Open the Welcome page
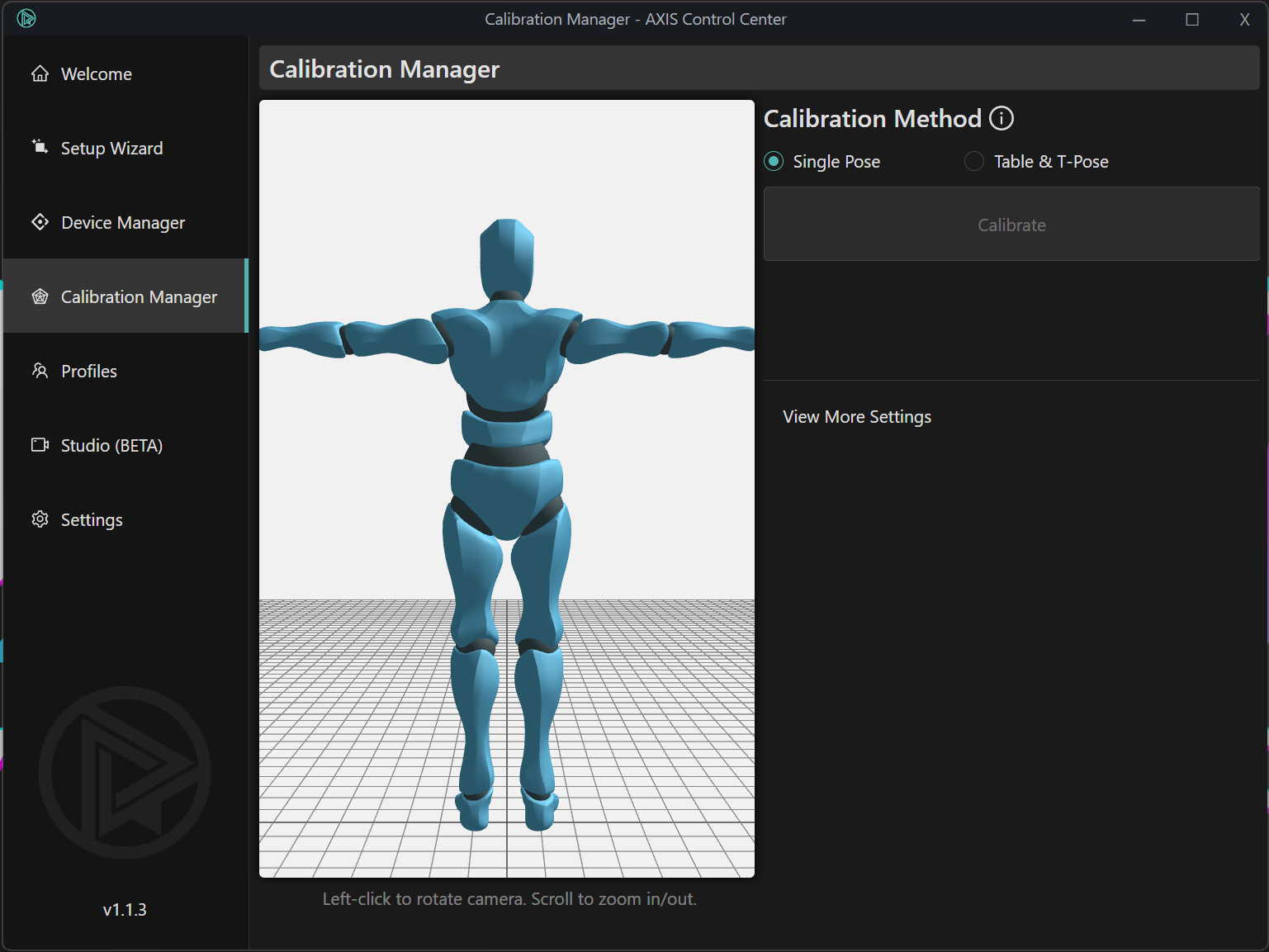Screen dimensions: 1269x952 pos(97,74)
